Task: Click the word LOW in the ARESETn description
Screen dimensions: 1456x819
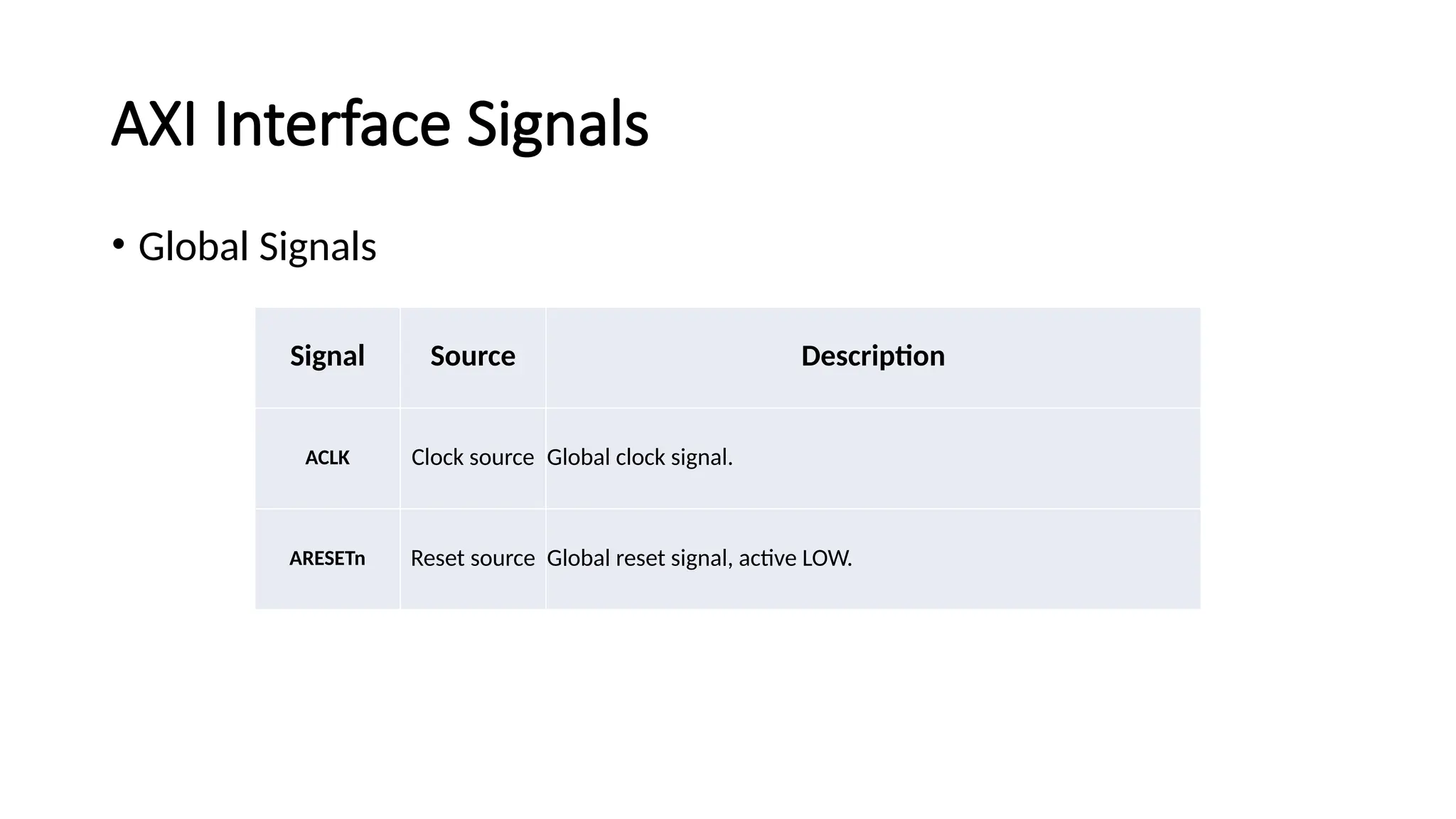Action: (825, 558)
